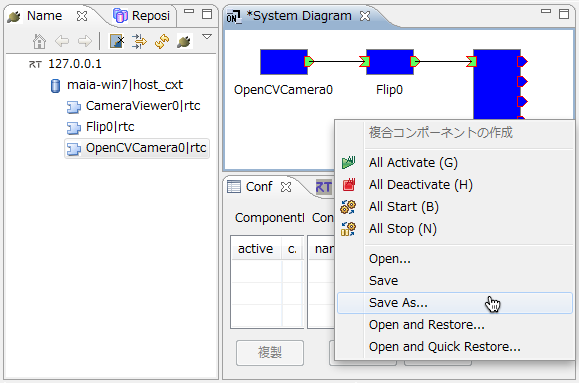579x383 pixels.
Task: Choose All Activate (G) from context menu
Action: click(x=455, y=163)
